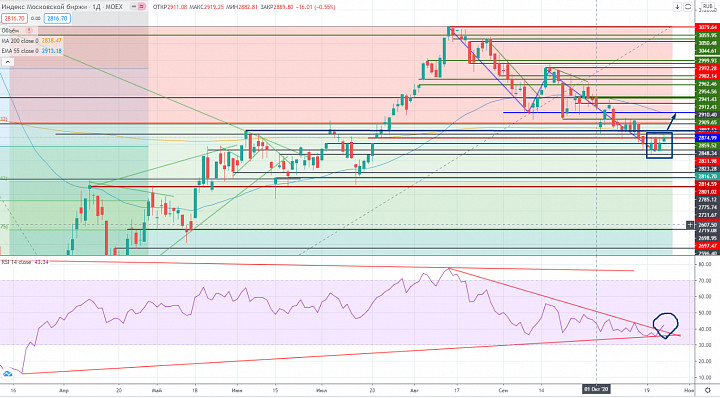Viewport: 720px width, 398px height.
Task: Click the grey dash icon next to MOEX title
Action: pyautogui.click(x=134, y=7)
